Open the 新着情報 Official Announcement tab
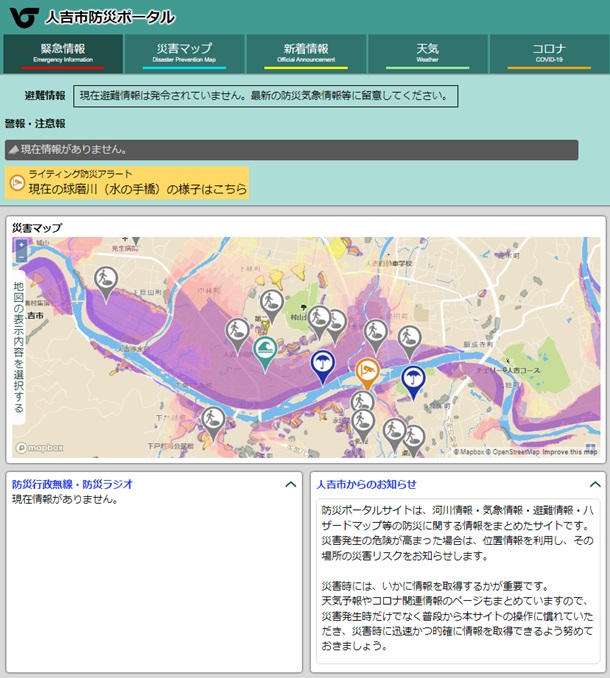The image size is (610, 678). click(306, 53)
